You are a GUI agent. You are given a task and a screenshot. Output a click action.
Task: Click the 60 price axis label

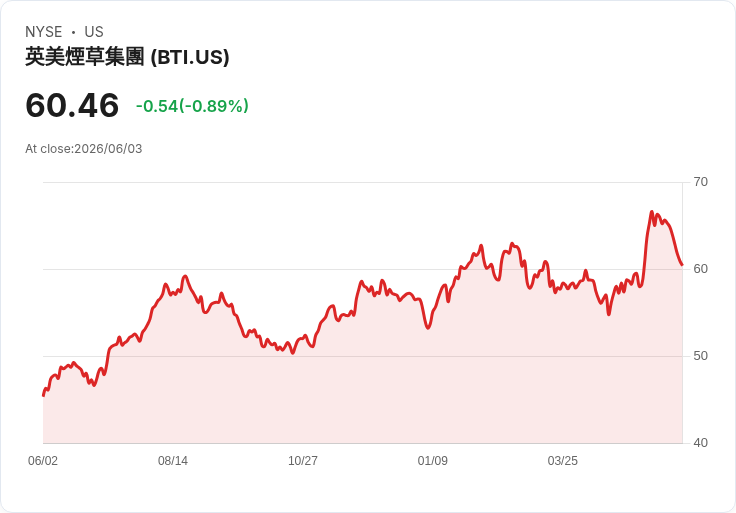pos(700,269)
